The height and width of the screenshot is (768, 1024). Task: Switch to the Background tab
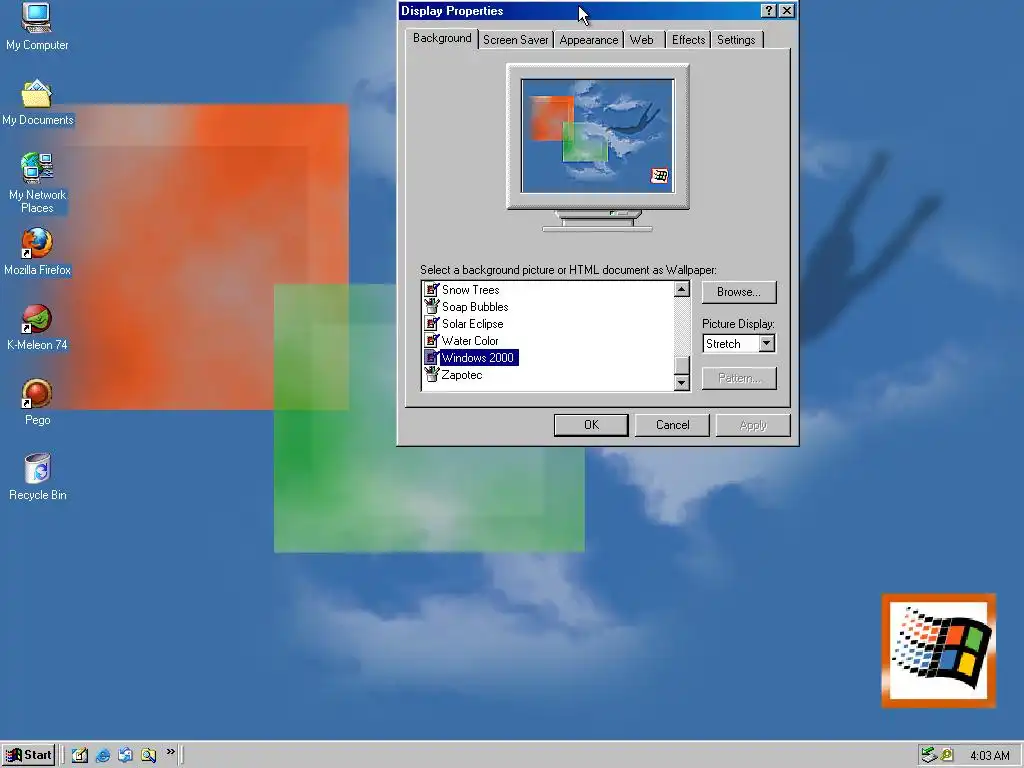(x=442, y=38)
